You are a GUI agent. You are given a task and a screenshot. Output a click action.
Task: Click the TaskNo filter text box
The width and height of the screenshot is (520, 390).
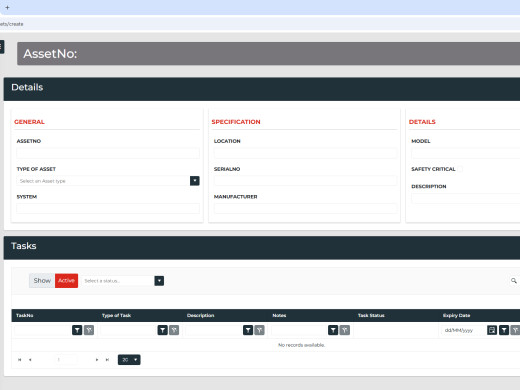43,330
